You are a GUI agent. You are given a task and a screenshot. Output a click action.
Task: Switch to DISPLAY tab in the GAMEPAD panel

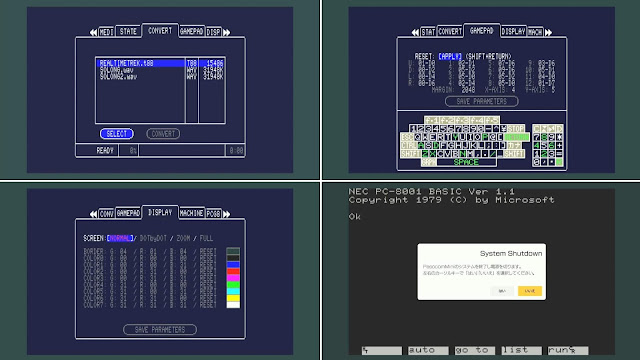(x=513, y=31)
